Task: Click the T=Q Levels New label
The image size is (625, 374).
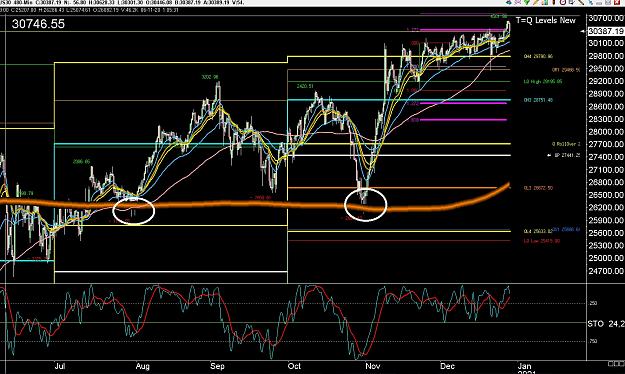Action: pos(546,20)
